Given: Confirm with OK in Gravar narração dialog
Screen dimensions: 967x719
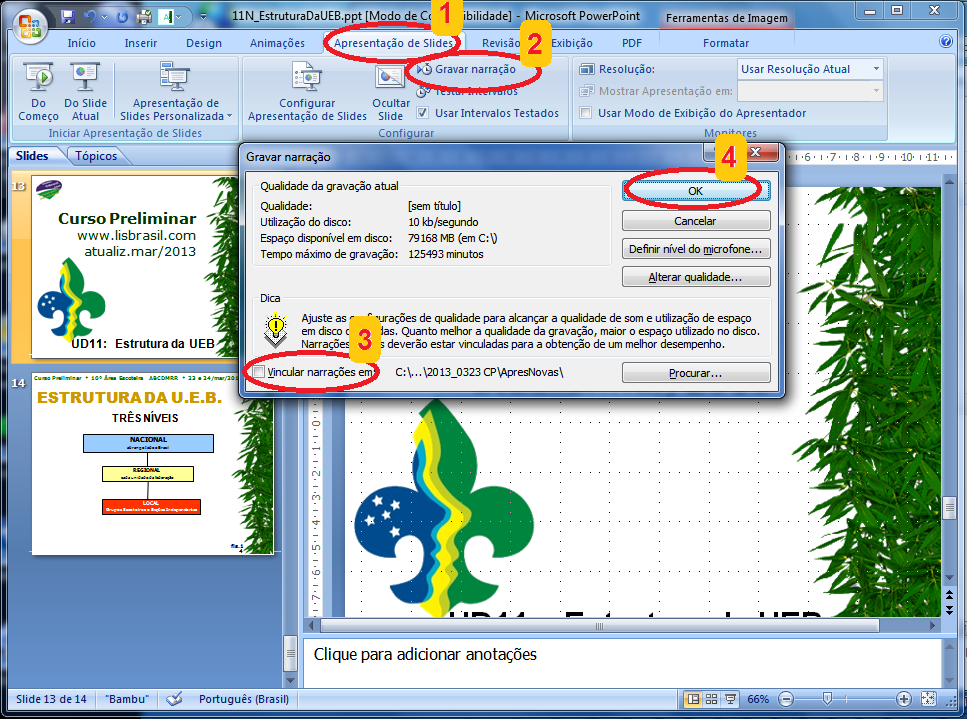Looking at the screenshot, I should 696,191.
